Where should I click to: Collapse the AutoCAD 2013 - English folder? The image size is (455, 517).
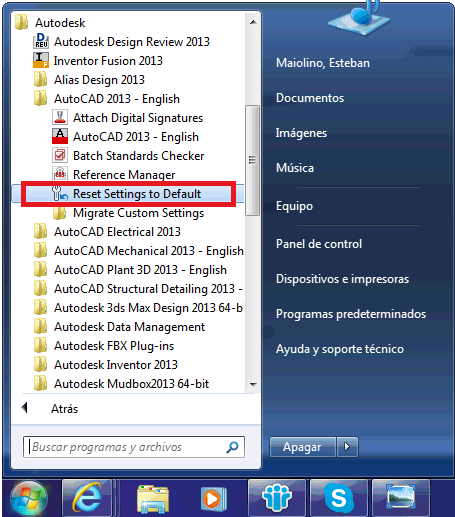click(x=117, y=99)
